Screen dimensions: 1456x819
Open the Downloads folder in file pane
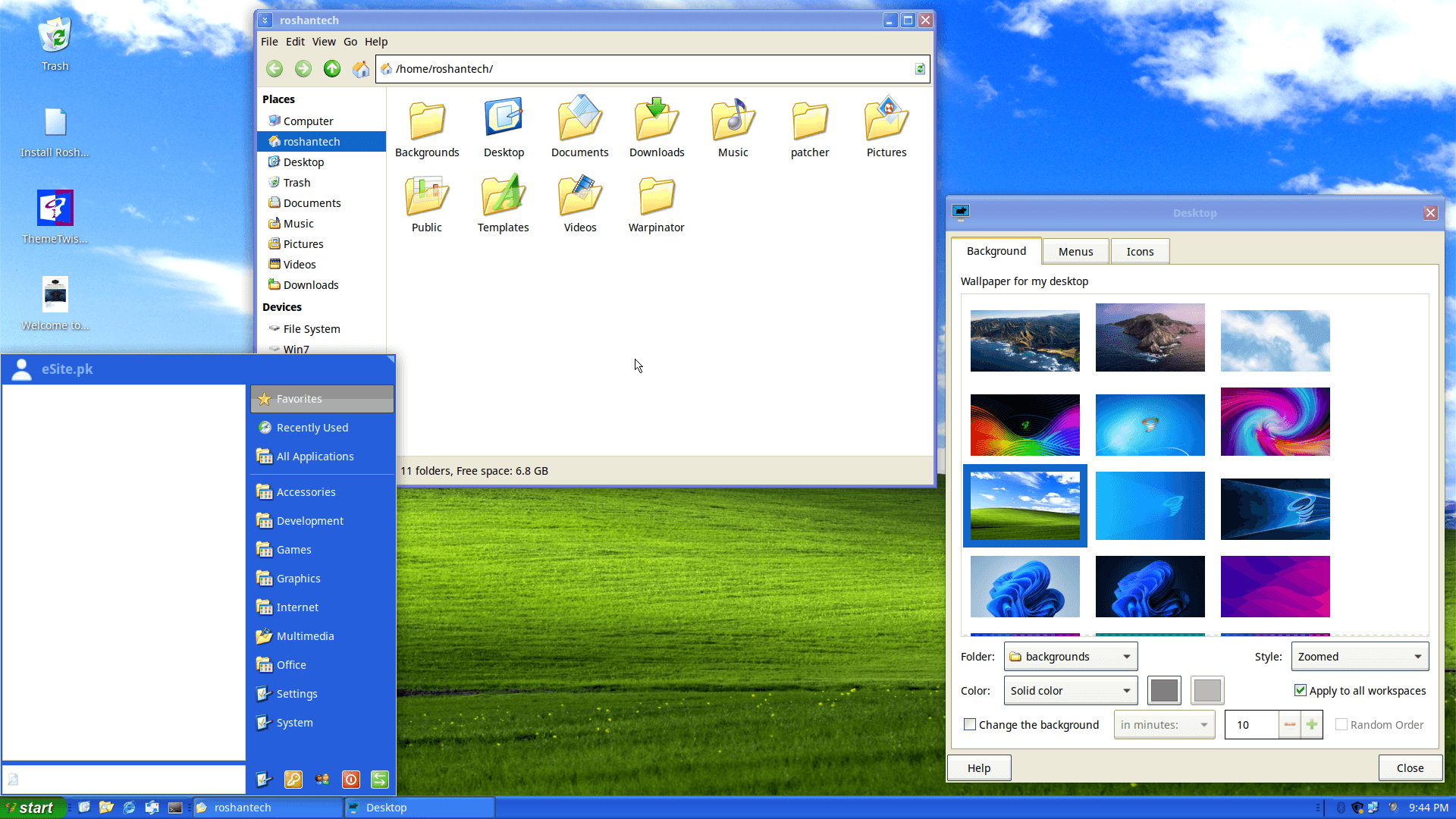tap(657, 127)
